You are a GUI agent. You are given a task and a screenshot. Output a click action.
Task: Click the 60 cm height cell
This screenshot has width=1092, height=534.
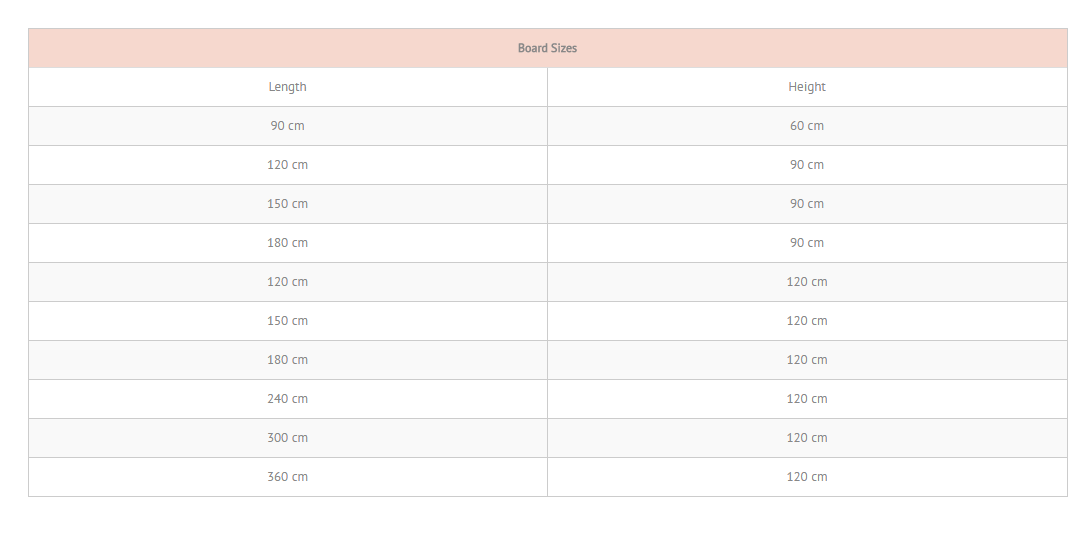pyautogui.click(x=807, y=126)
